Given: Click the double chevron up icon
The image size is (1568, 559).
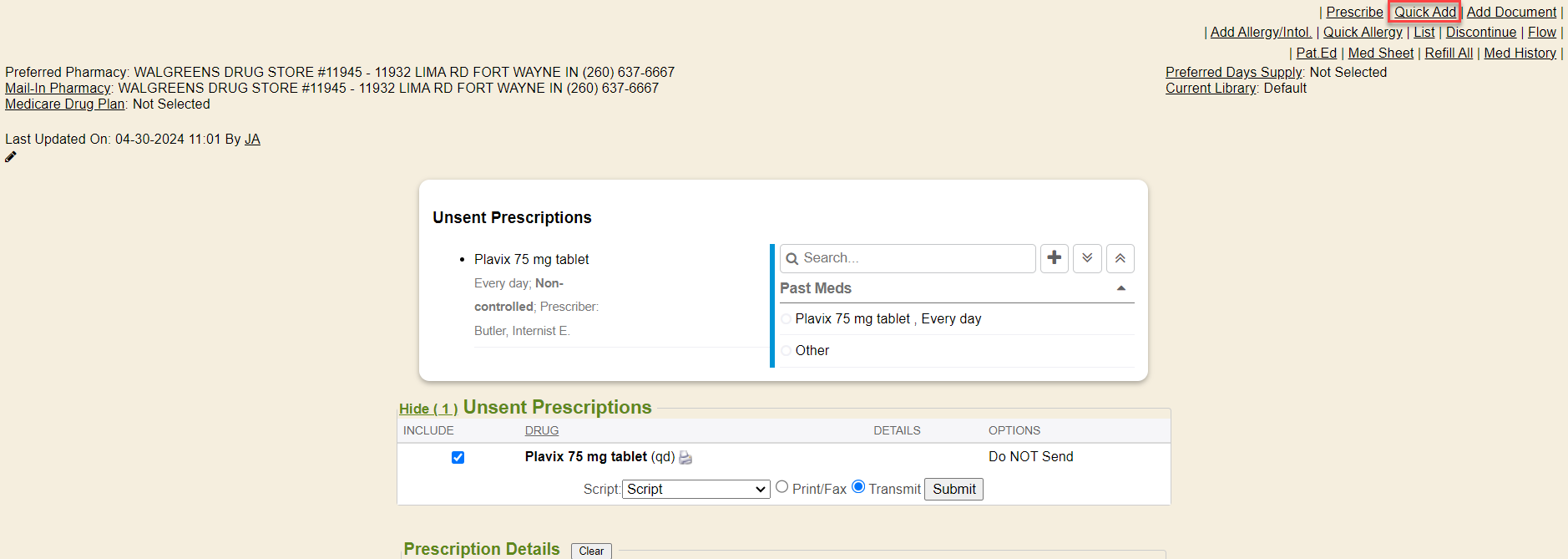Looking at the screenshot, I should (x=1120, y=258).
